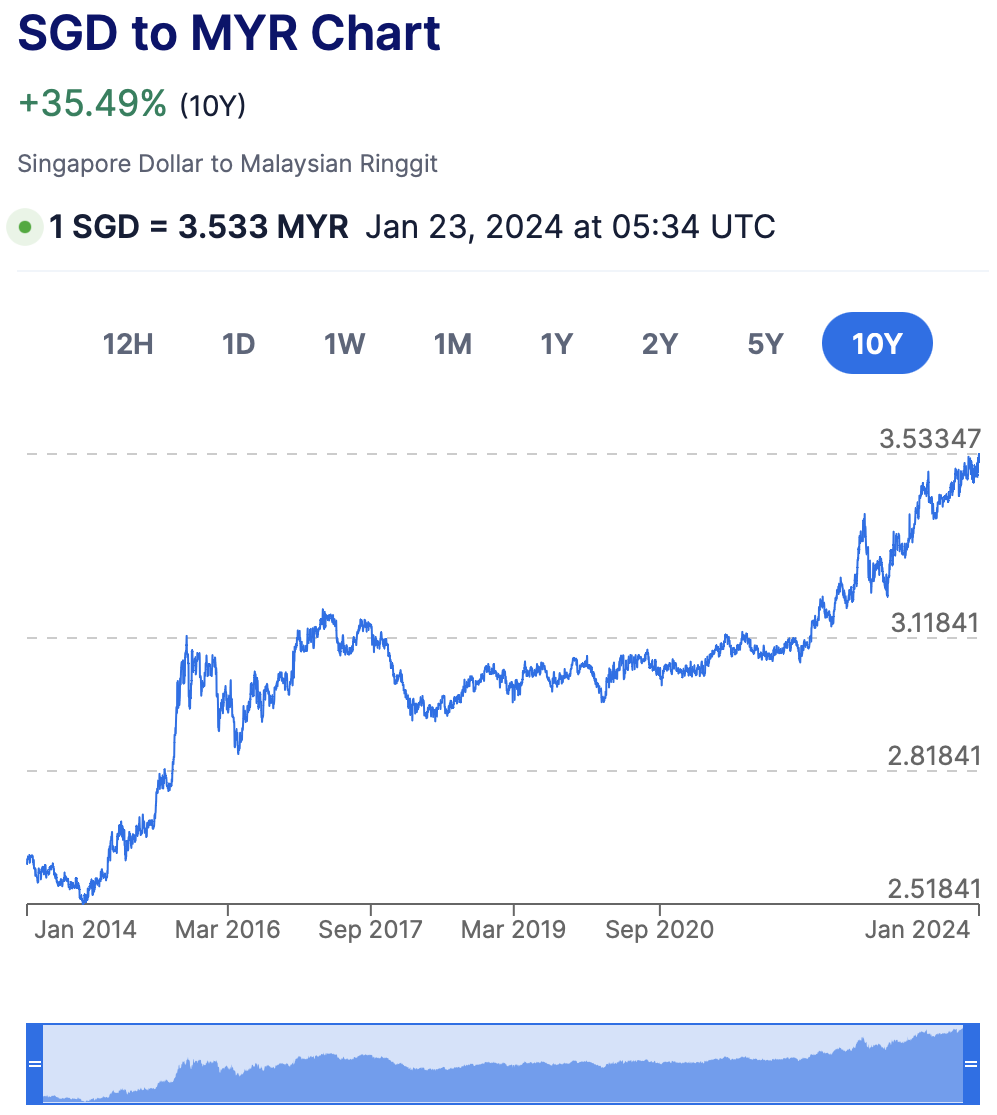Pick the 5Y time period
997x1115 pixels.
pos(765,344)
